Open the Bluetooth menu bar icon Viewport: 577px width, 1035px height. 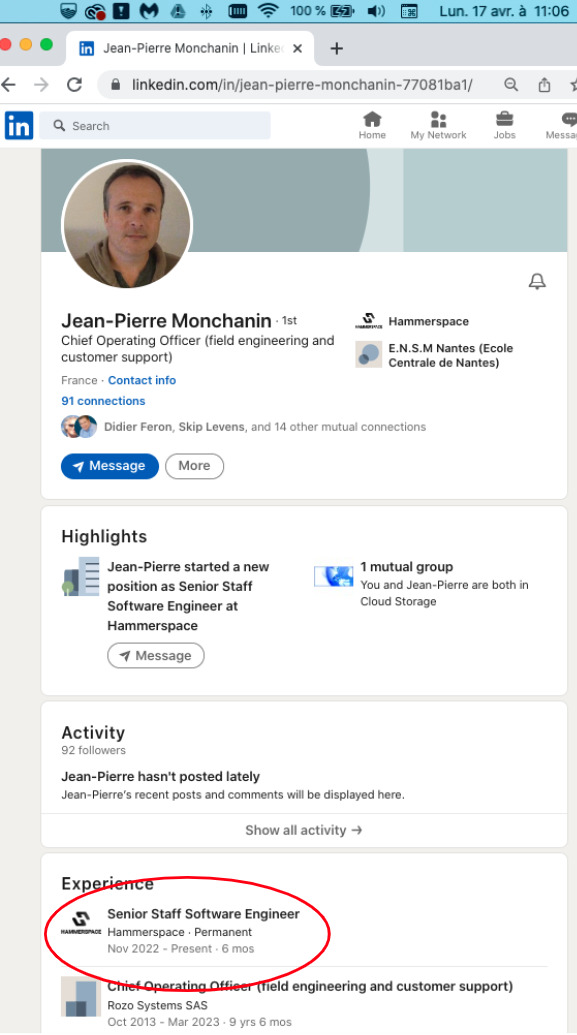[x=207, y=11]
